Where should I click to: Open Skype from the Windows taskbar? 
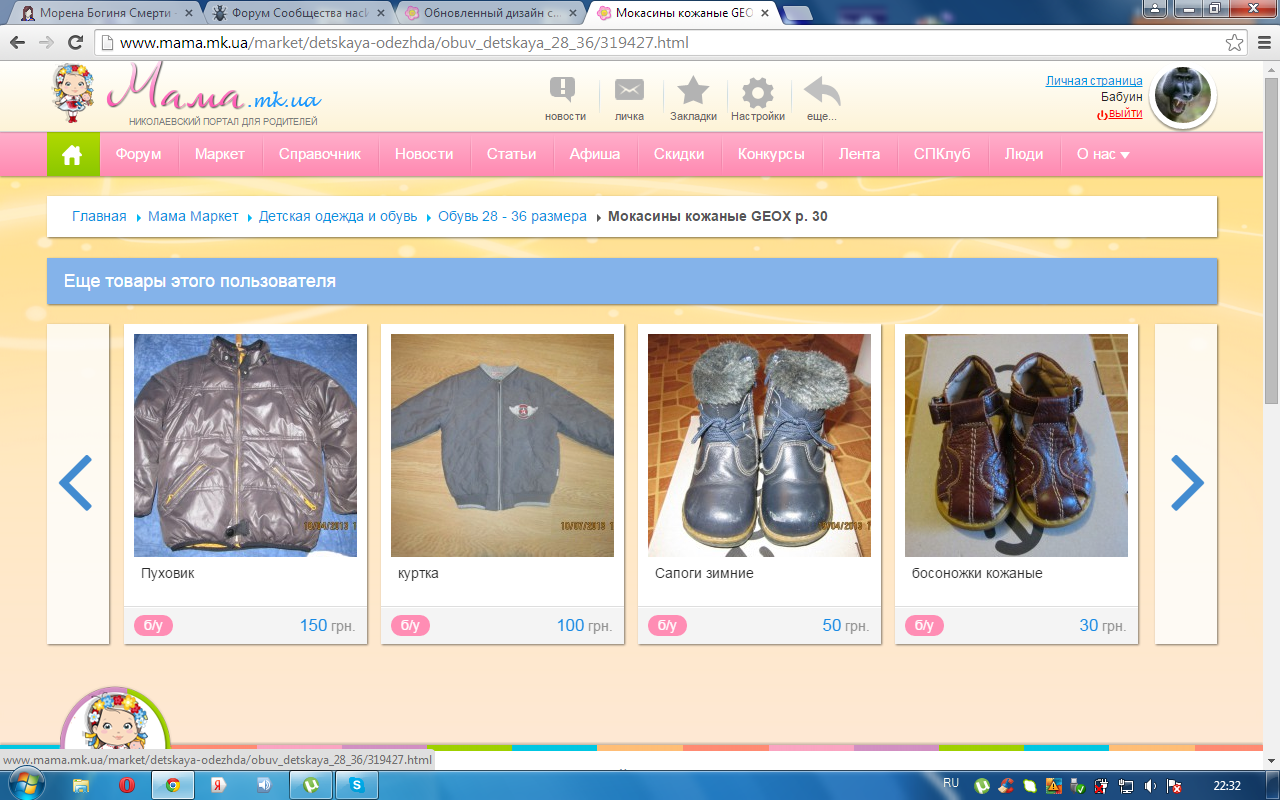pos(356,785)
